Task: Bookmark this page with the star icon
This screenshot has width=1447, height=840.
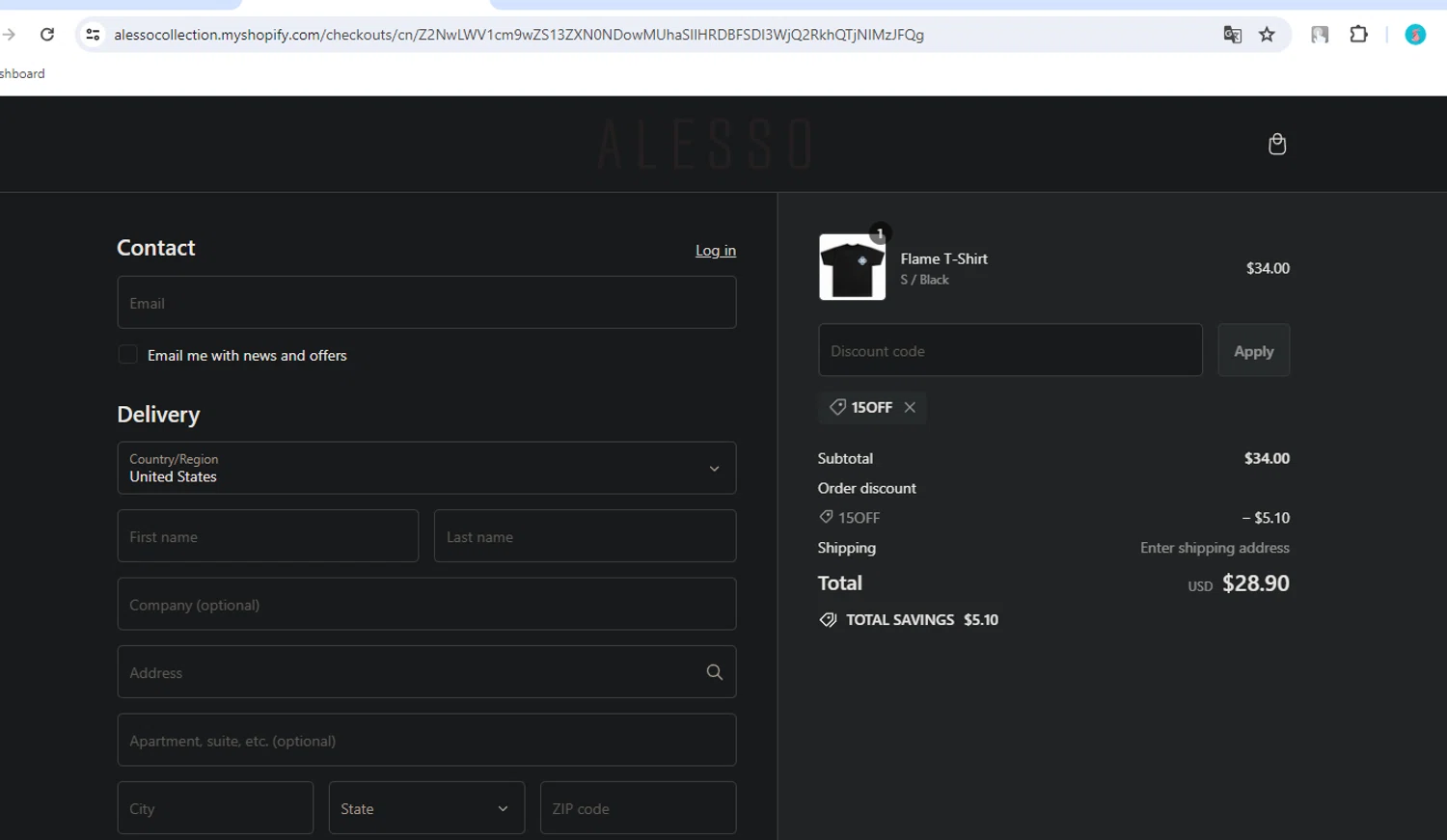Action: pyautogui.click(x=1268, y=35)
